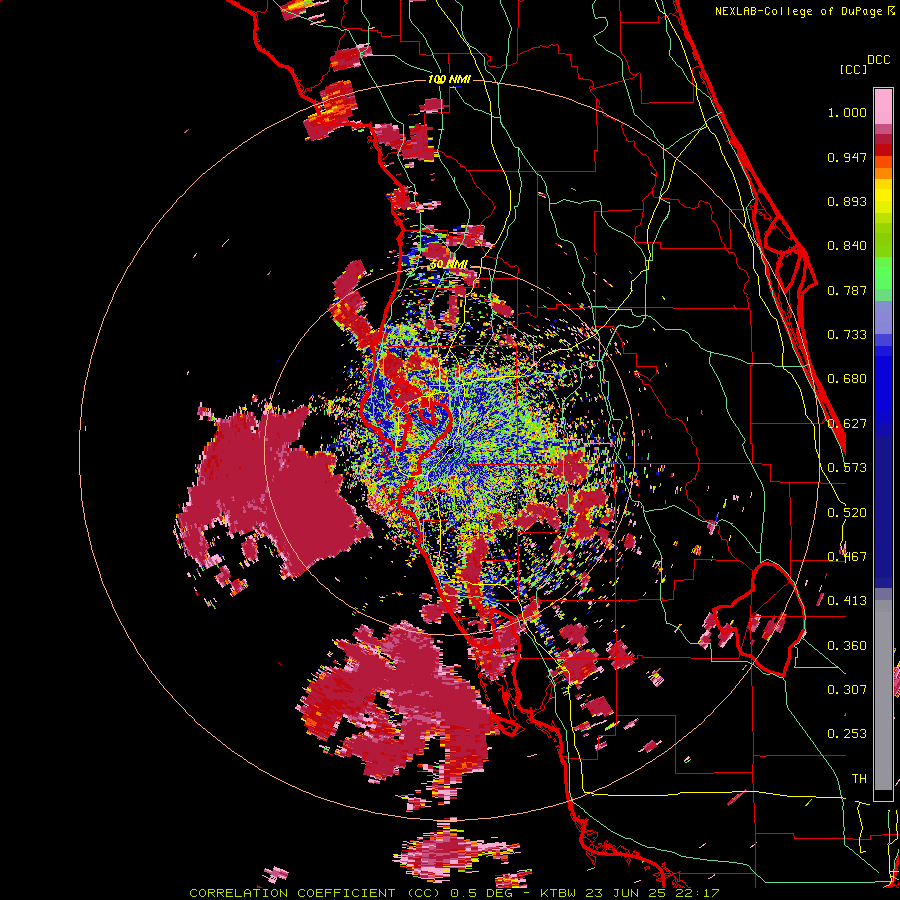The height and width of the screenshot is (900, 900).
Task: Click the Lake Okeechobee outline
Action: tap(759, 619)
